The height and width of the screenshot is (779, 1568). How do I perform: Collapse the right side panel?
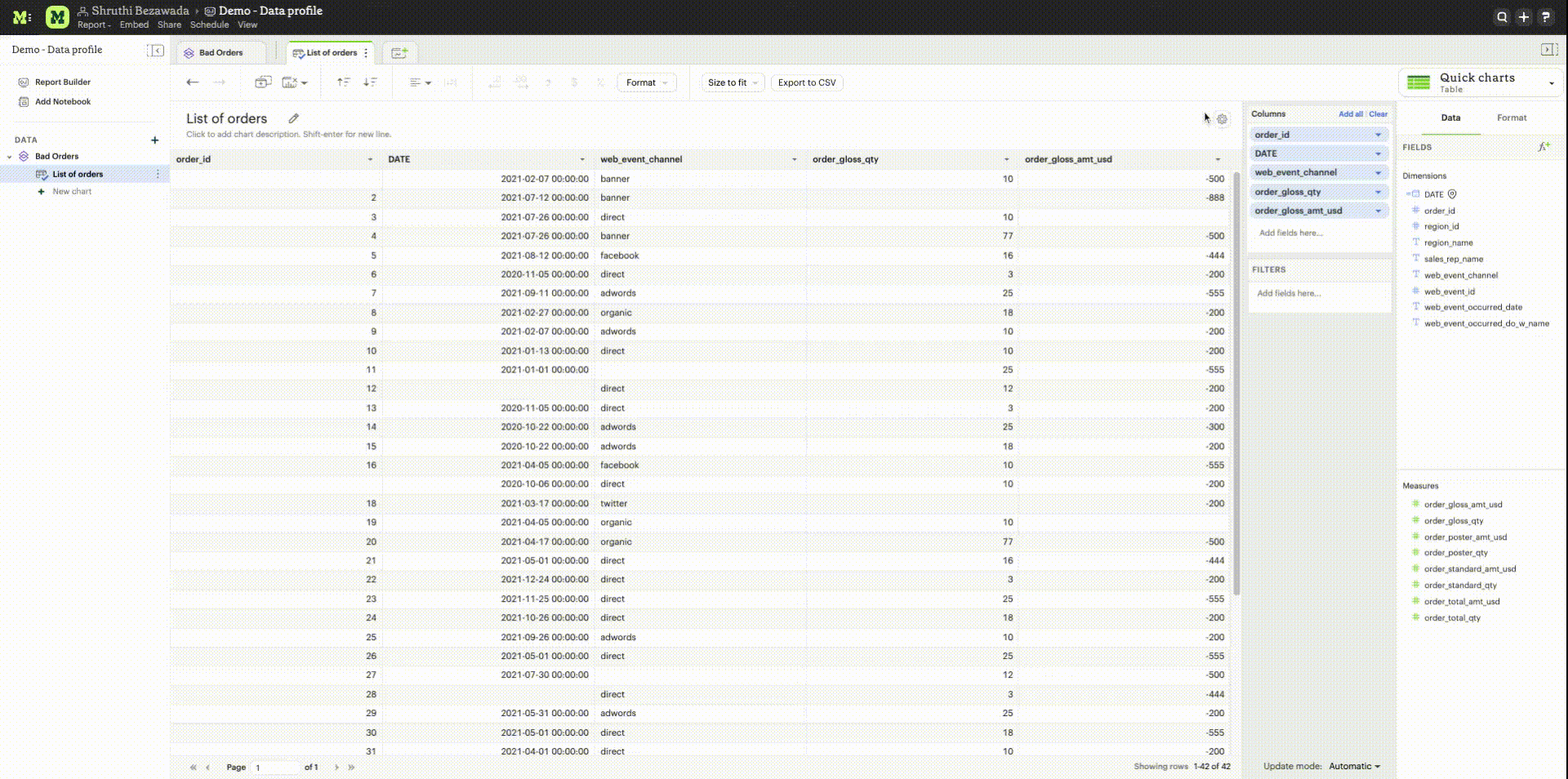point(1548,50)
